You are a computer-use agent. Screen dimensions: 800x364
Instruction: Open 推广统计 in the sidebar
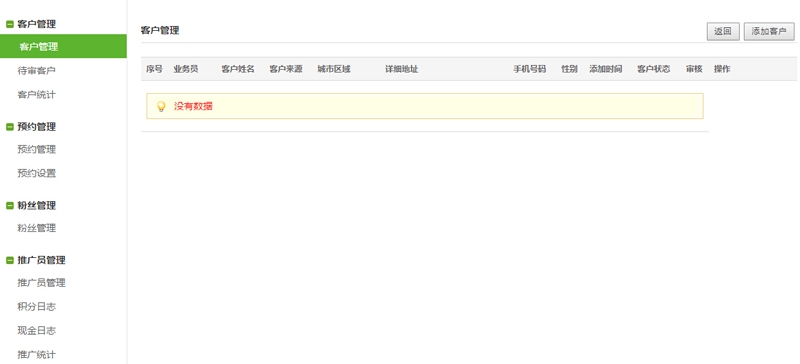[x=36, y=354]
